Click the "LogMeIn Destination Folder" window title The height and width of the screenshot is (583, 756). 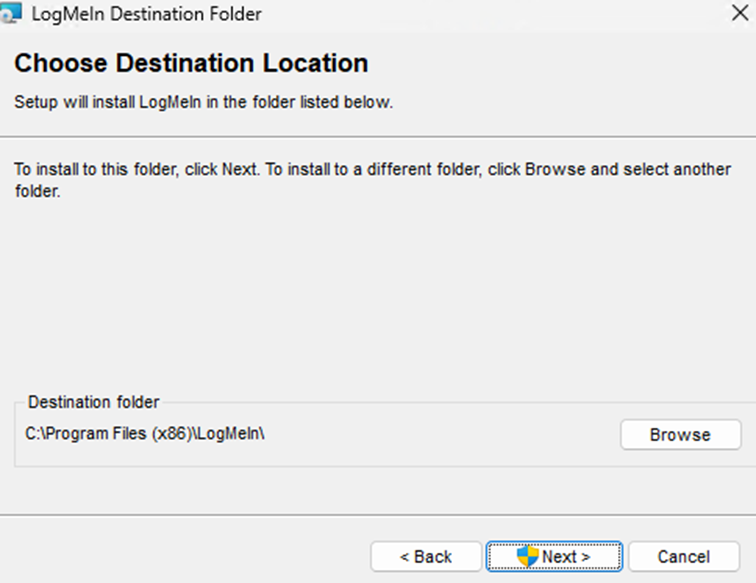[x=147, y=14]
